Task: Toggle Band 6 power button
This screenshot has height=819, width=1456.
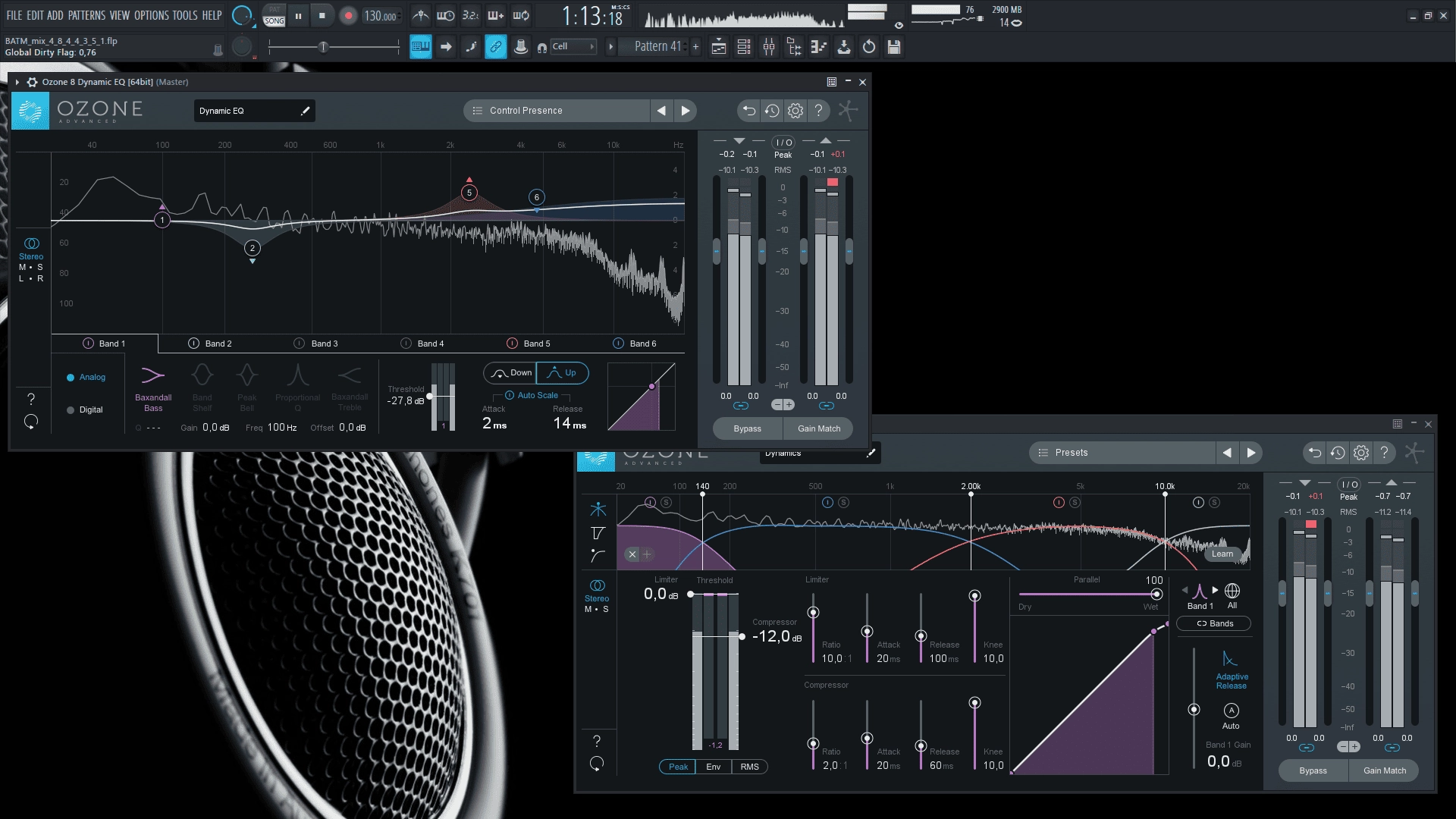Action: point(618,344)
